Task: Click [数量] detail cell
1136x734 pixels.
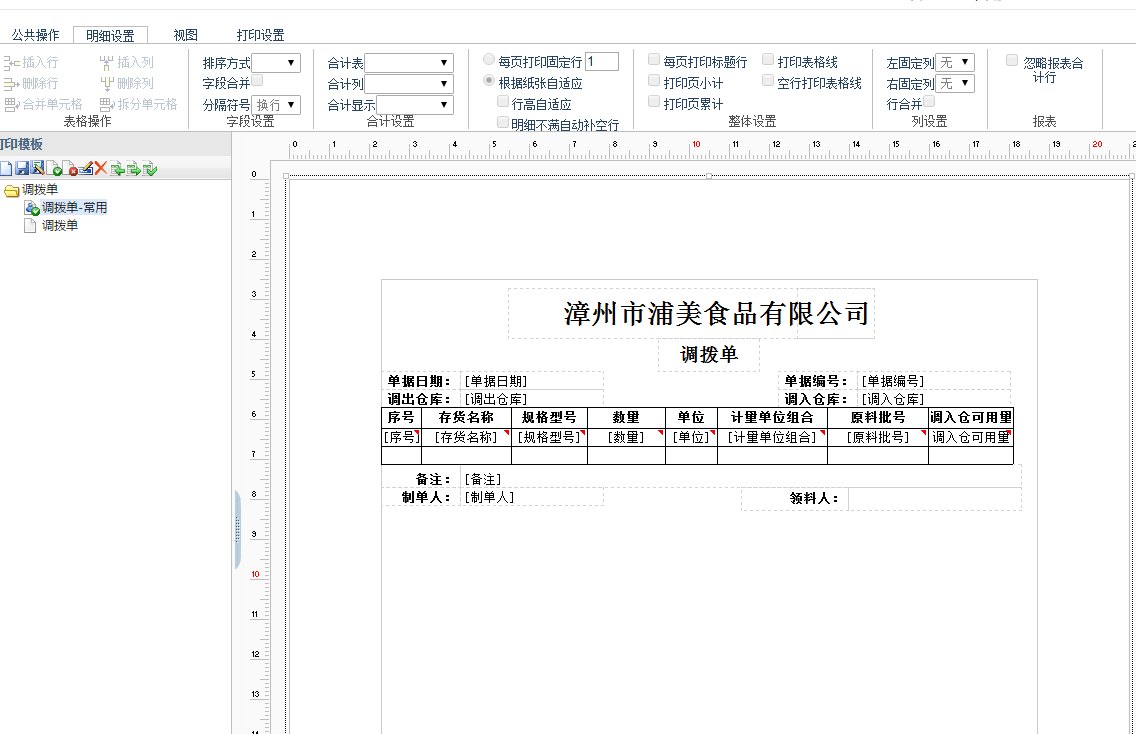Action: 626,437
